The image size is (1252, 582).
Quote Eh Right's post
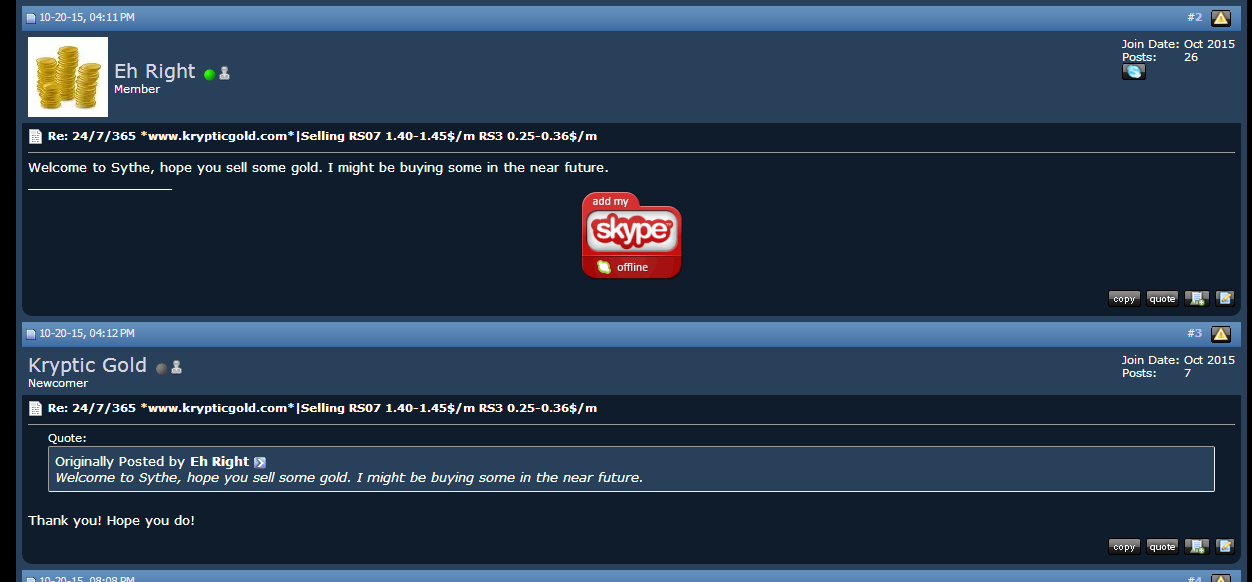(1163, 298)
